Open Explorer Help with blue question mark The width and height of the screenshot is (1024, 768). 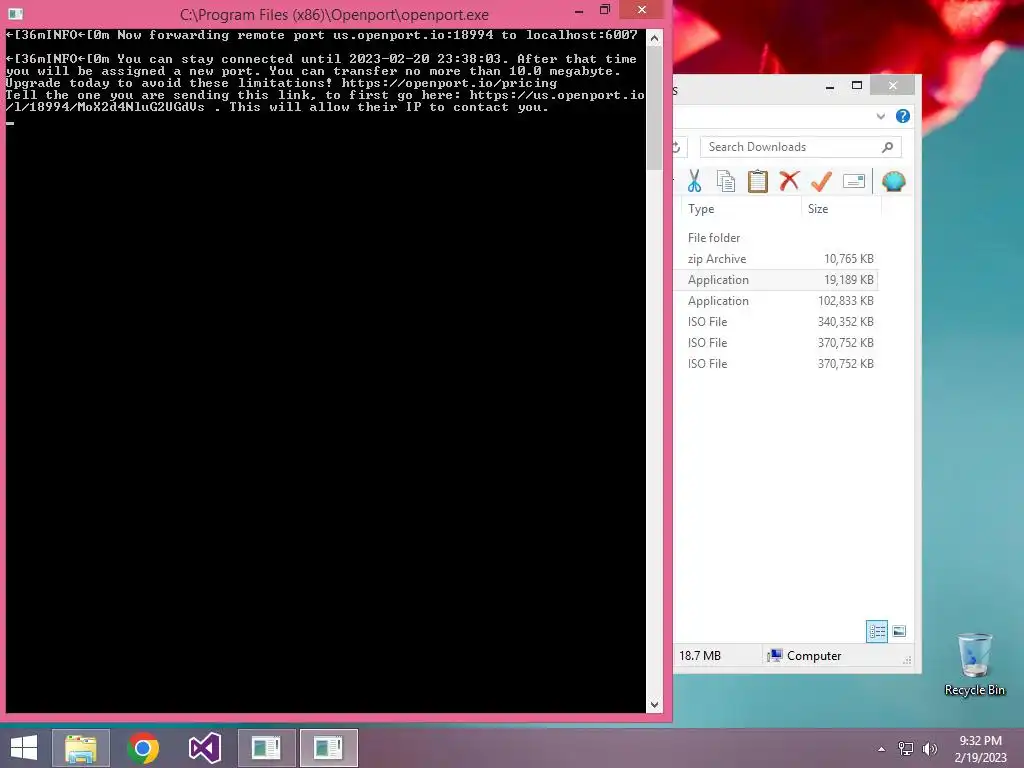coord(903,116)
